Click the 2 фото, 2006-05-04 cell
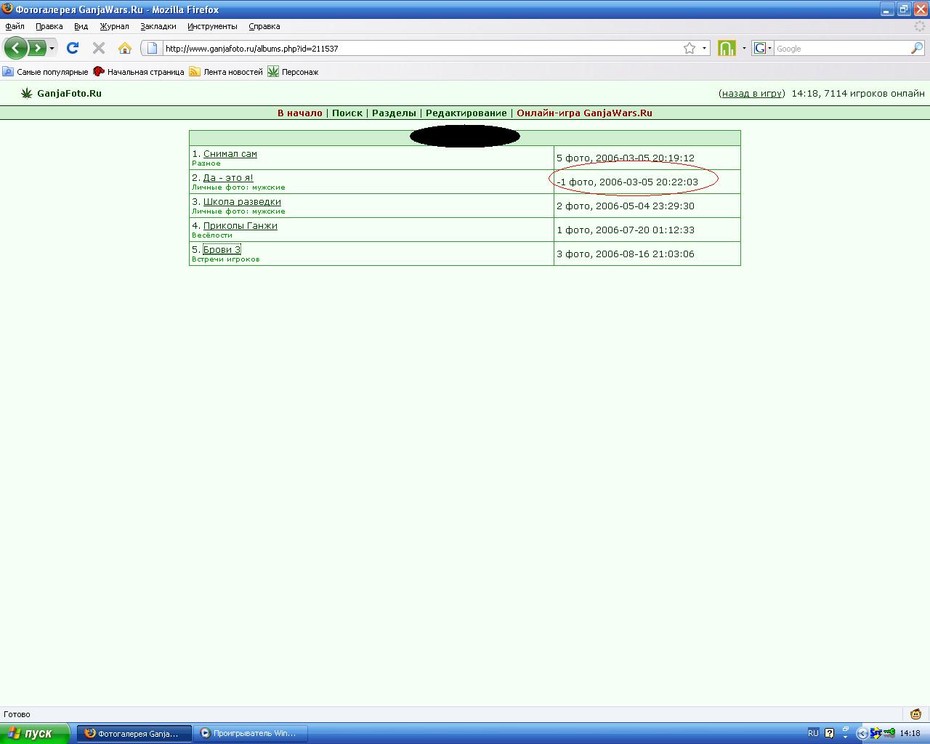Image resolution: width=930 pixels, height=744 pixels. pyautogui.click(x=647, y=206)
